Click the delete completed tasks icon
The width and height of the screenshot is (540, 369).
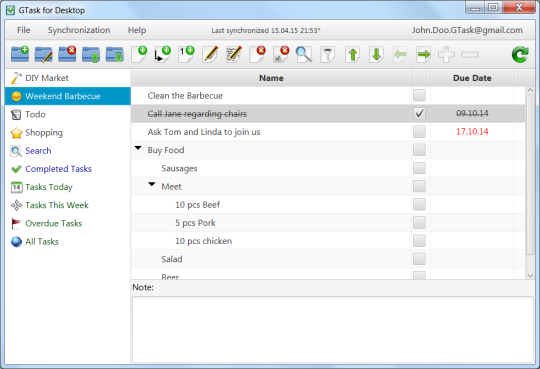(x=281, y=54)
